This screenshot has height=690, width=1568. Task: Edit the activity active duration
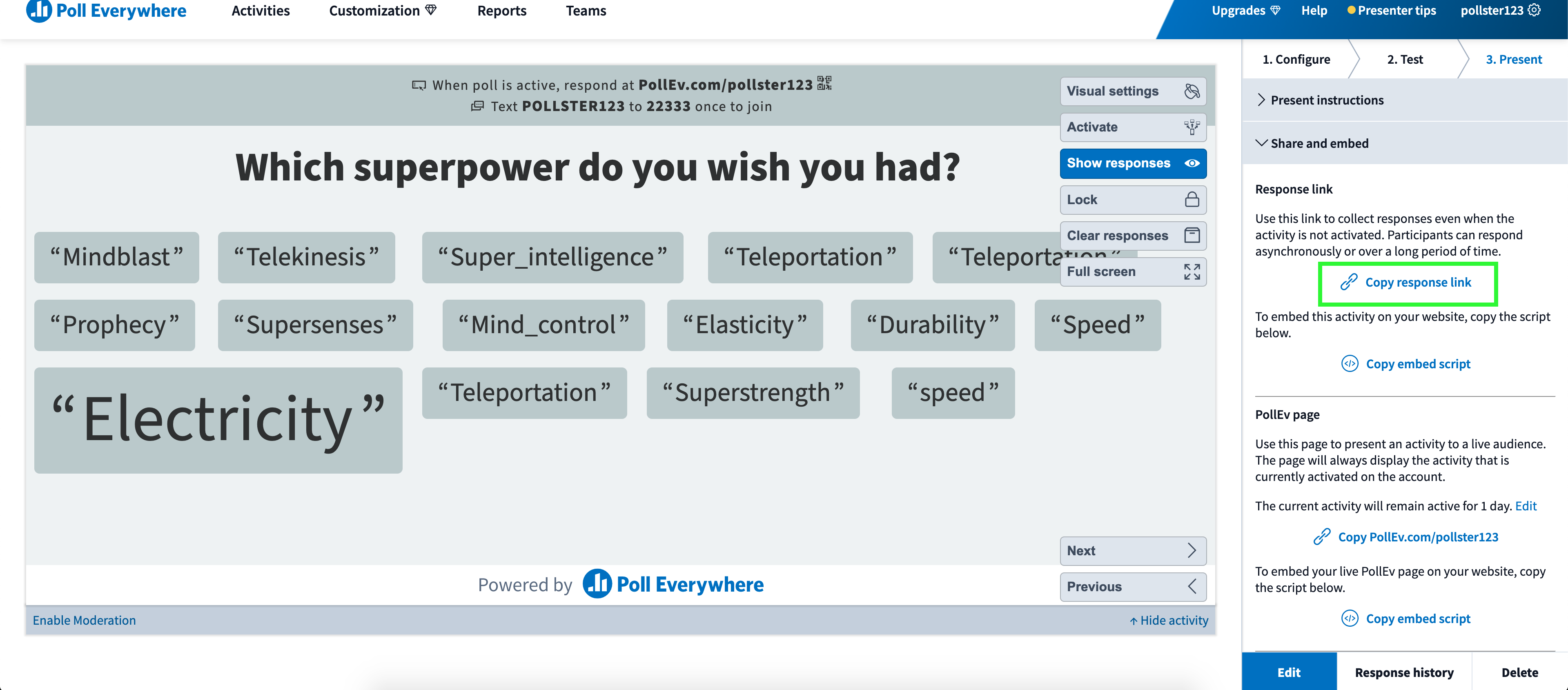pyautogui.click(x=1526, y=505)
